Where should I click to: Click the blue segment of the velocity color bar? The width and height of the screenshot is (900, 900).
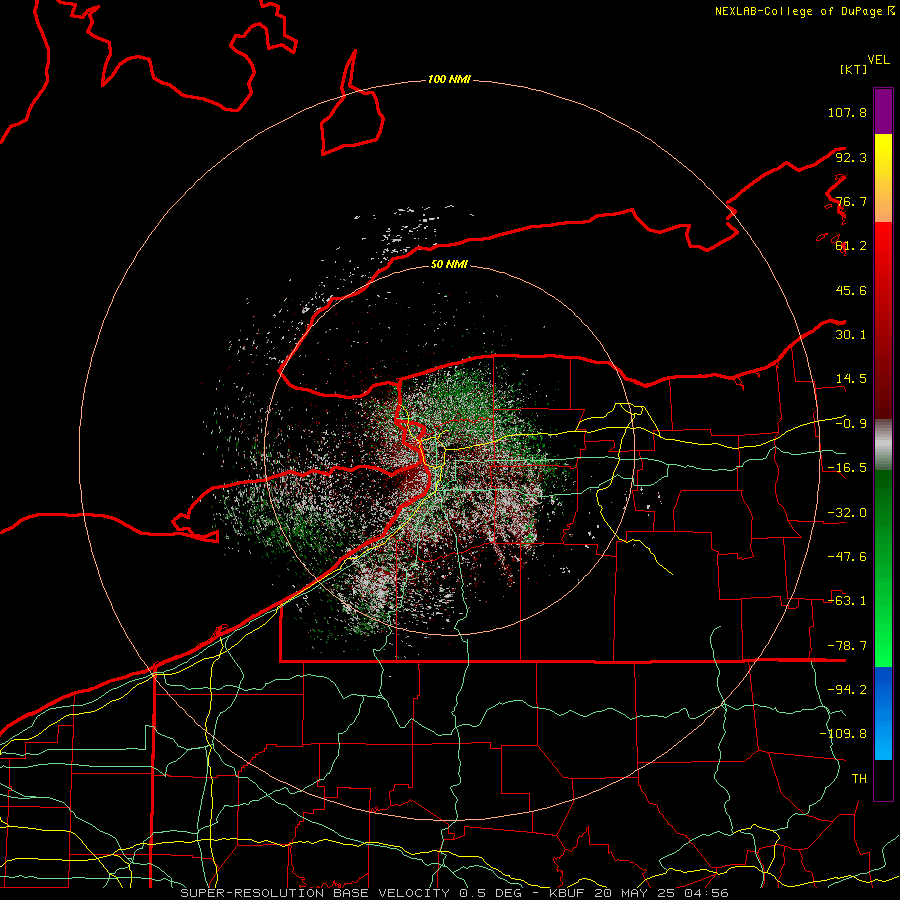coord(883,713)
